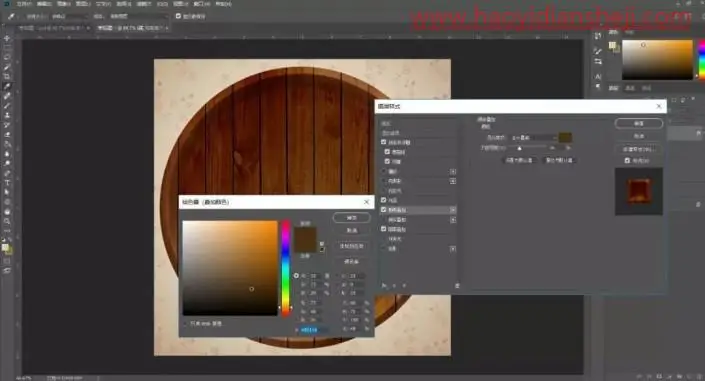Switch to the first document tab
Image resolution: width=705 pixels, height=381 pixels.
[53, 28]
